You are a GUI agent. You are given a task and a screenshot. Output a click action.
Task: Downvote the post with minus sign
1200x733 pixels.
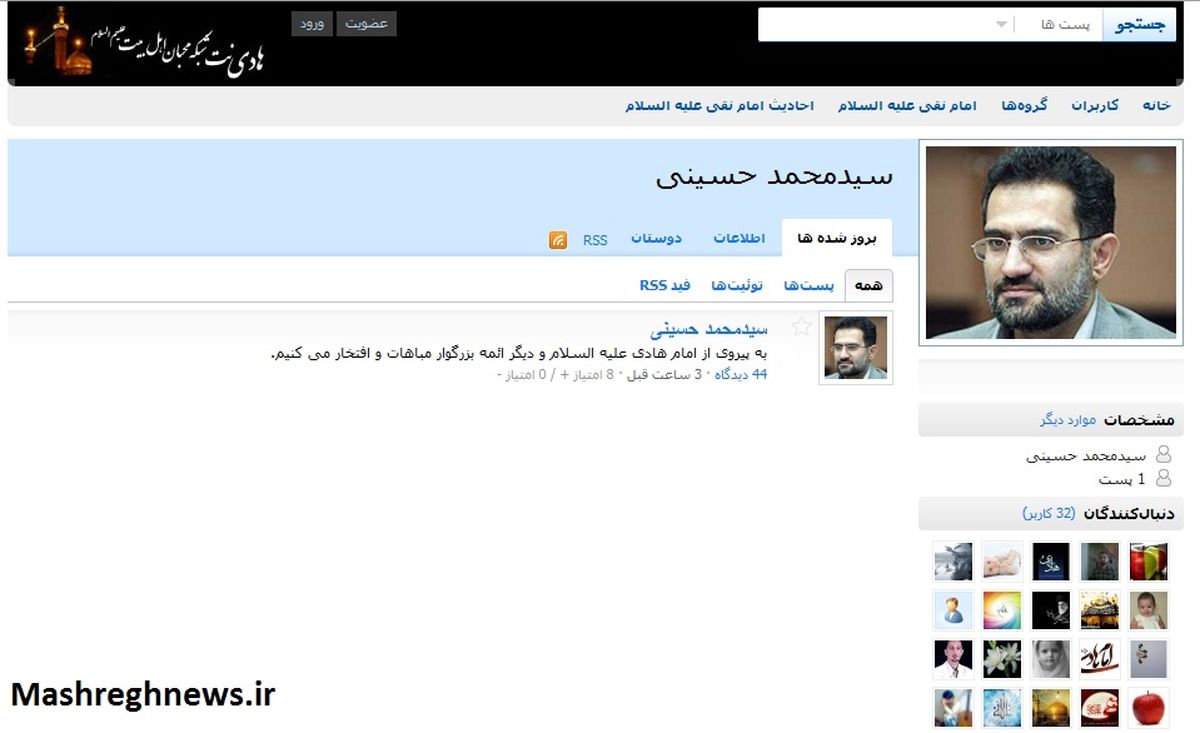500,374
